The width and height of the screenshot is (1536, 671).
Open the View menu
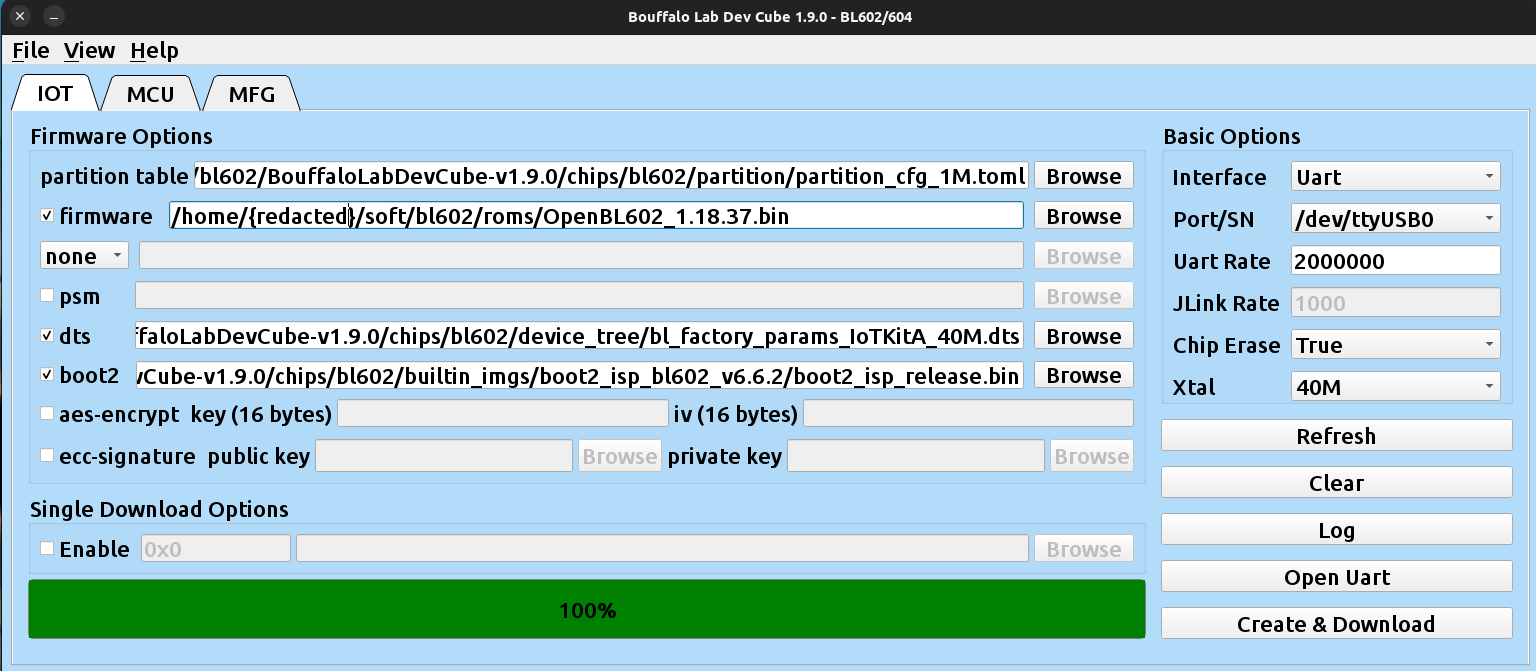click(89, 50)
